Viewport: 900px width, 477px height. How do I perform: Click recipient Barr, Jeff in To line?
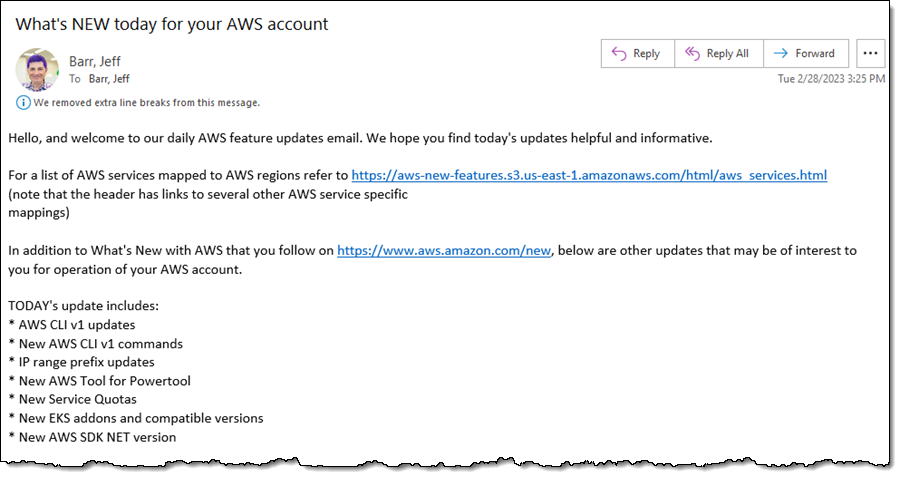[x=109, y=79]
